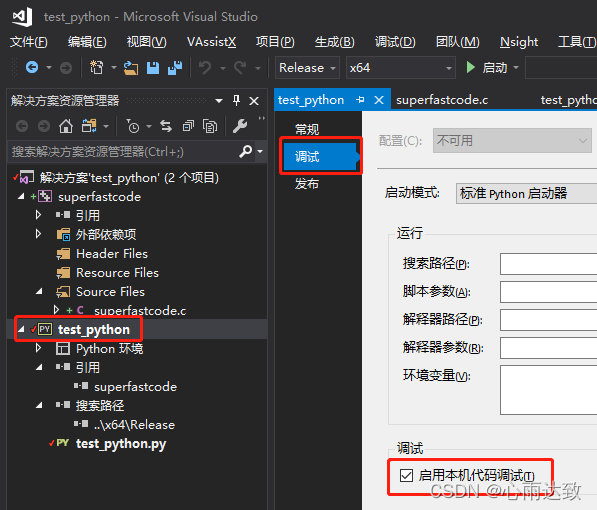Image resolution: width=597 pixels, height=510 pixels.
Task: Click the navigate forward toolbar arrow
Action: coord(66,68)
